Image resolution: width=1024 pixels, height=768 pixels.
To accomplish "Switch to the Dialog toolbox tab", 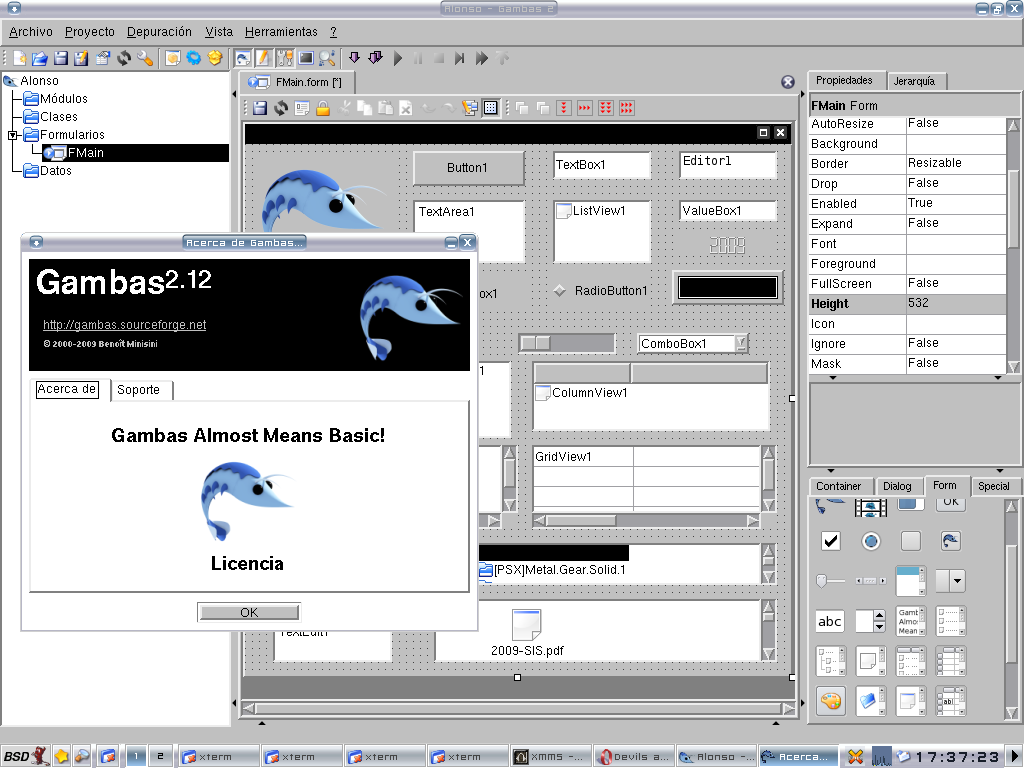I will (x=897, y=486).
